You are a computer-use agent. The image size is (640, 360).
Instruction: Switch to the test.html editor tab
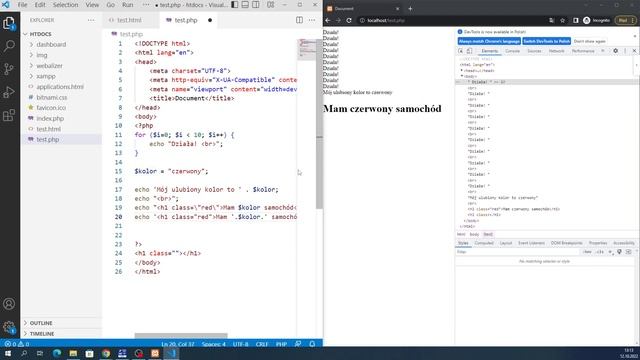[129, 20]
